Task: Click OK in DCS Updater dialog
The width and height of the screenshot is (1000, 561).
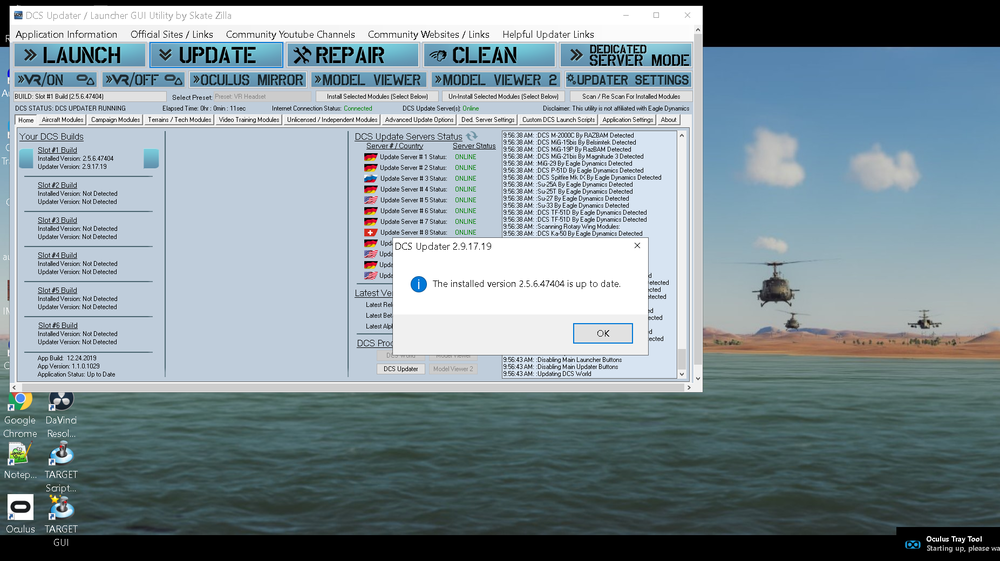Action: coord(603,333)
